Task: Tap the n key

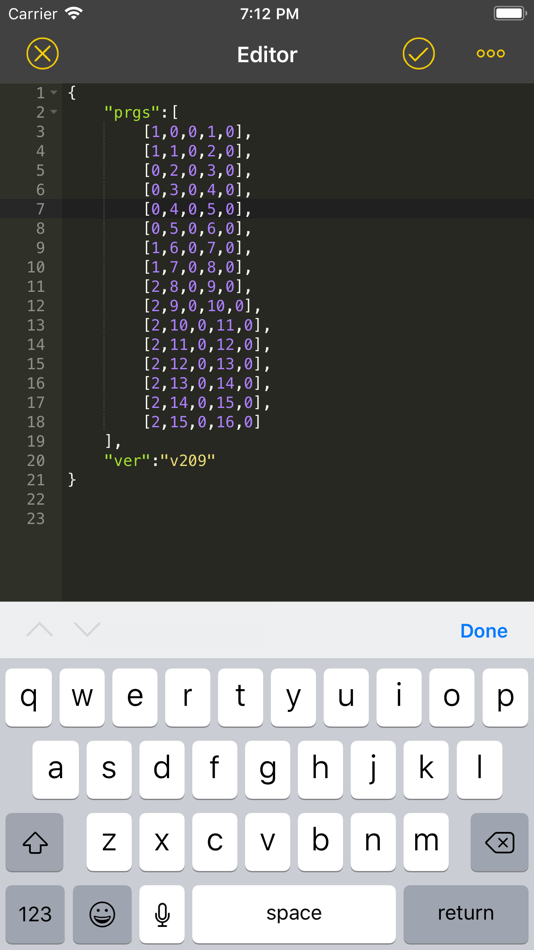Action: pos(373,842)
